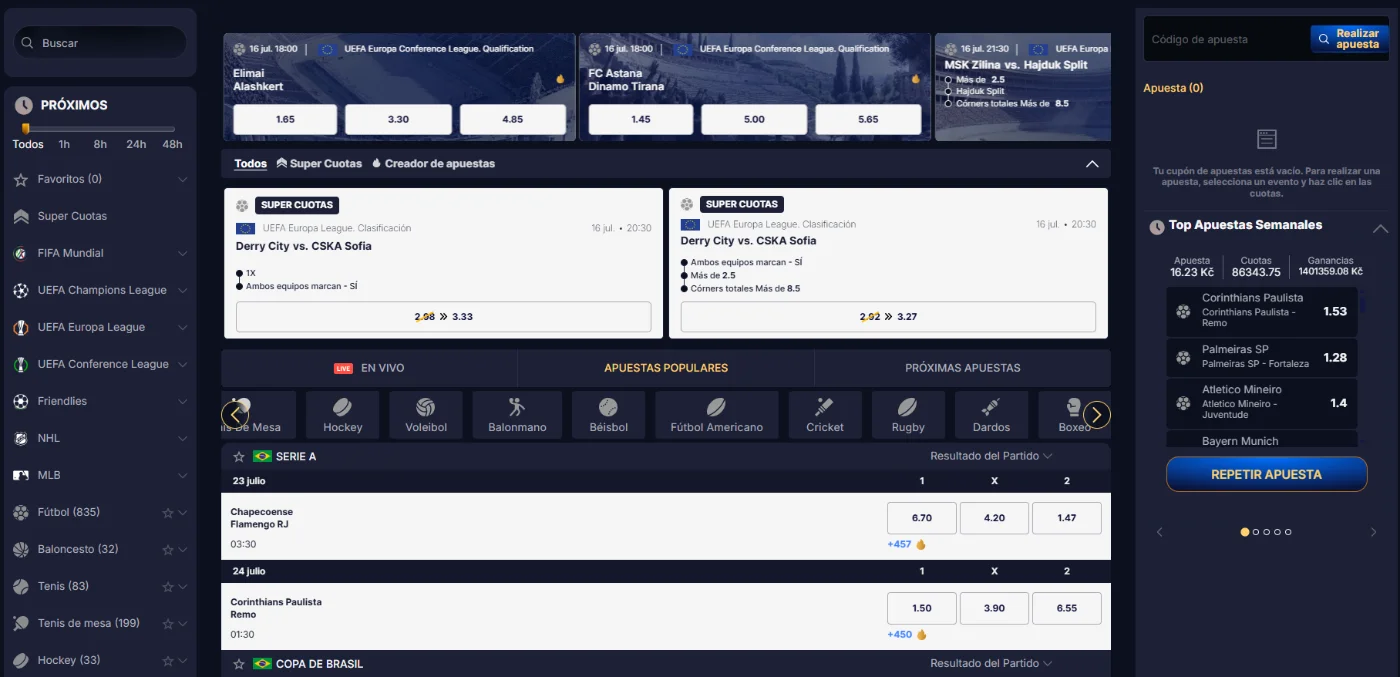Toggle favorite star for Fútbol (835)

point(168,513)
